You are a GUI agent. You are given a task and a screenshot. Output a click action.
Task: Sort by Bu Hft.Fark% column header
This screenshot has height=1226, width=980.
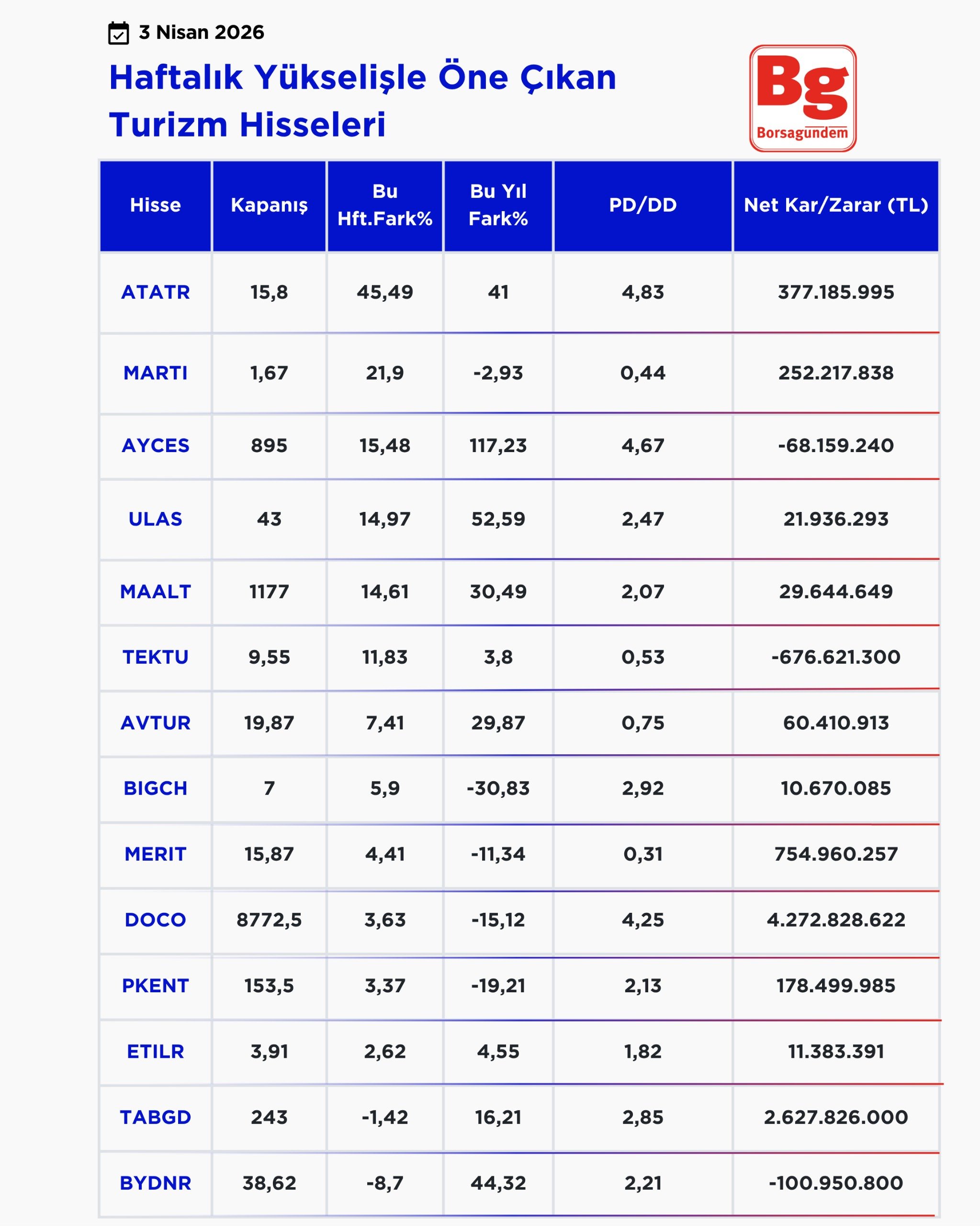[x=385, y=205]
